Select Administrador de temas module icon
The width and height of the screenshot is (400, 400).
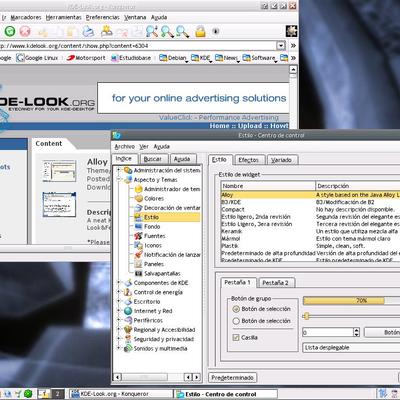[x=139, y=189]
